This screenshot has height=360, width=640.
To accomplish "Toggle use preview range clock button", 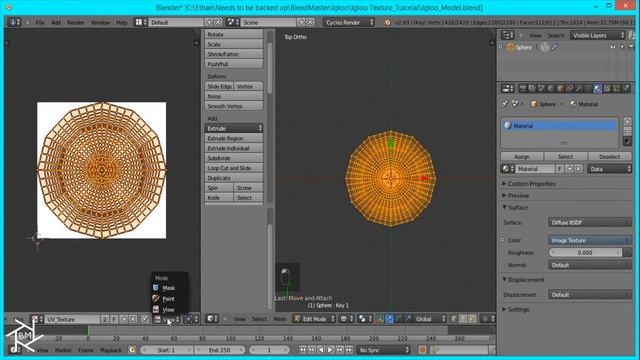I will [132, 350].
